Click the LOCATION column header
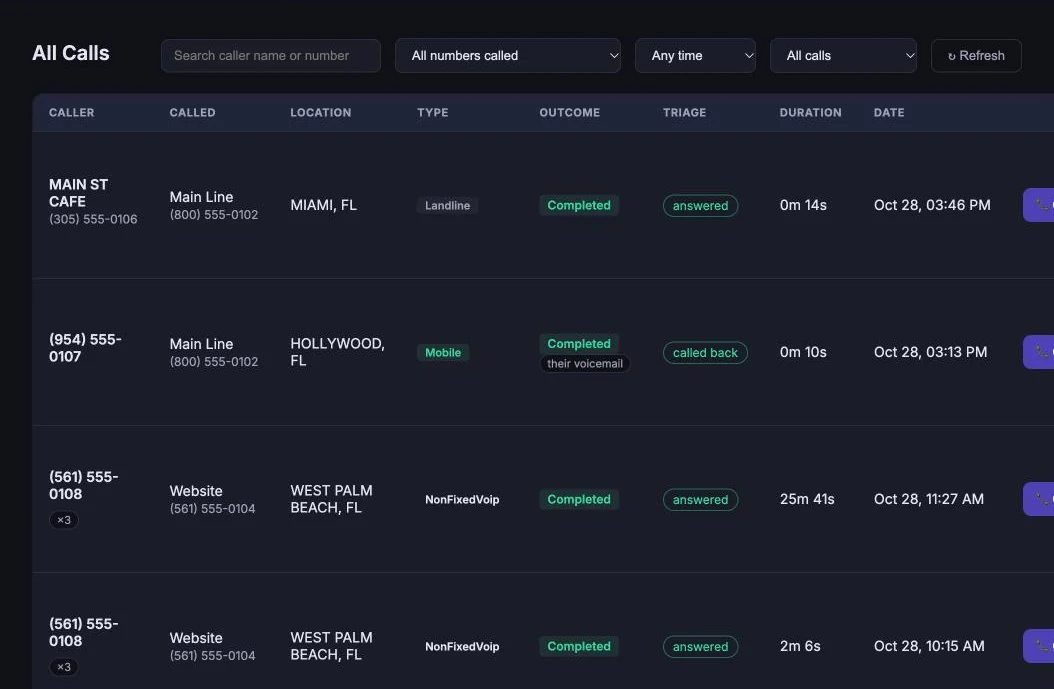This screenshot has height=689, width=1054. [321, 112]
